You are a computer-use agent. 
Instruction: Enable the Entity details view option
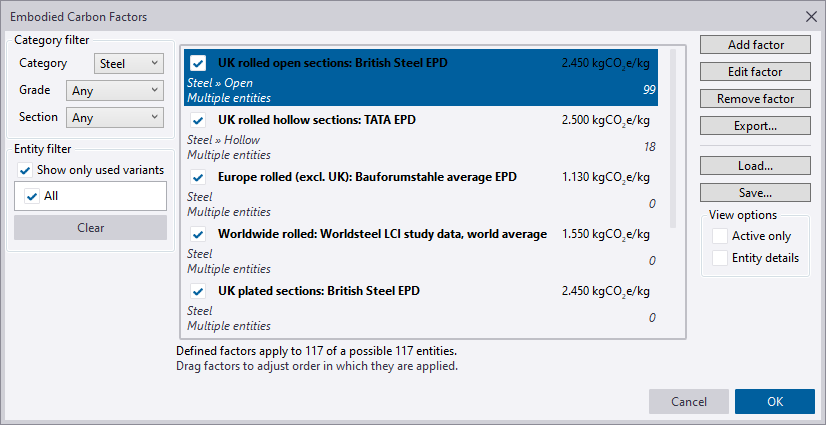720,258
